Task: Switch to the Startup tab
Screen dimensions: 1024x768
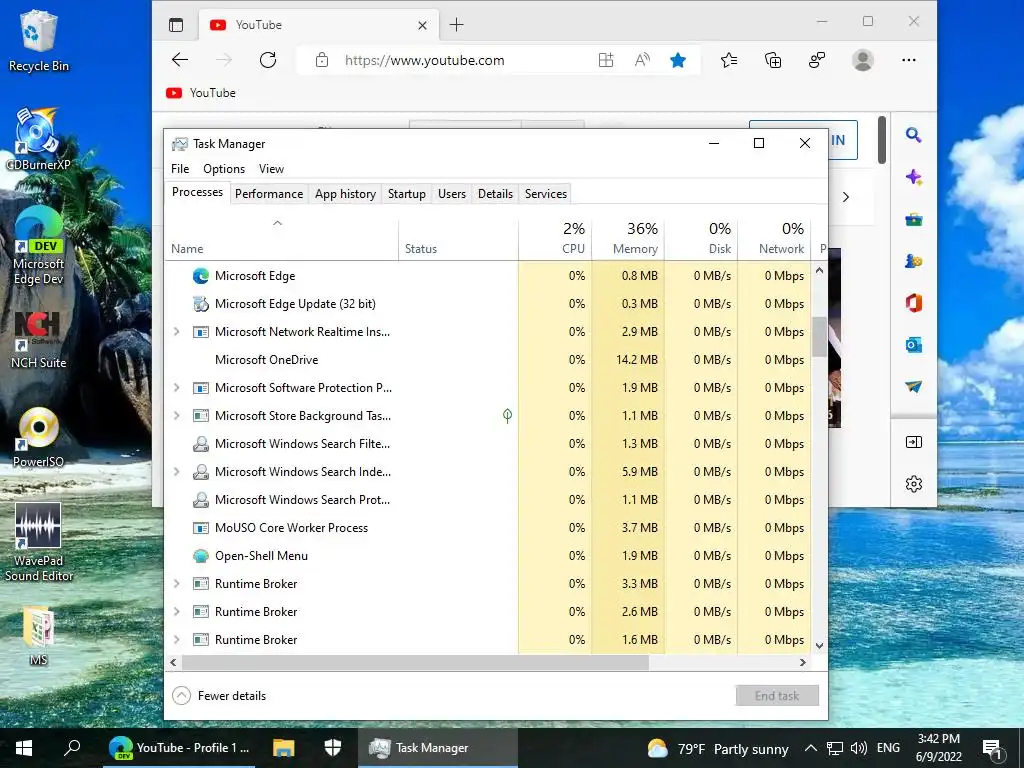Action: pyautogui.click(x=406, y=194)
